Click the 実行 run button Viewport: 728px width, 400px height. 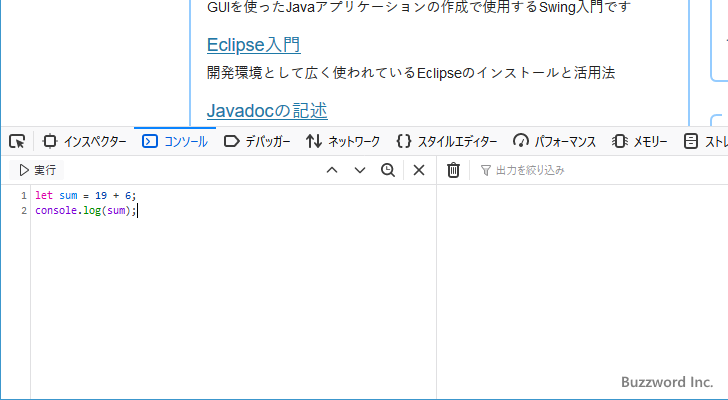point(37,170)
